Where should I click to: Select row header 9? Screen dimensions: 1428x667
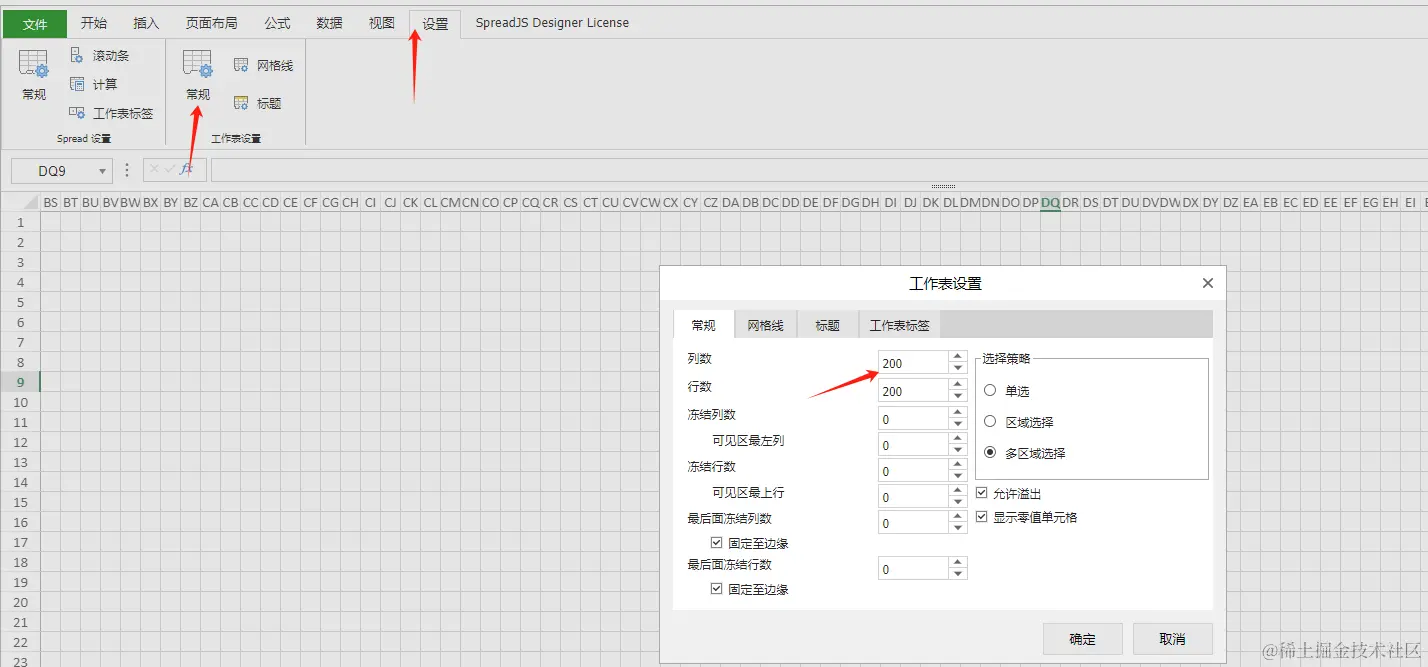pyautogui.click(x=19, y=382)
